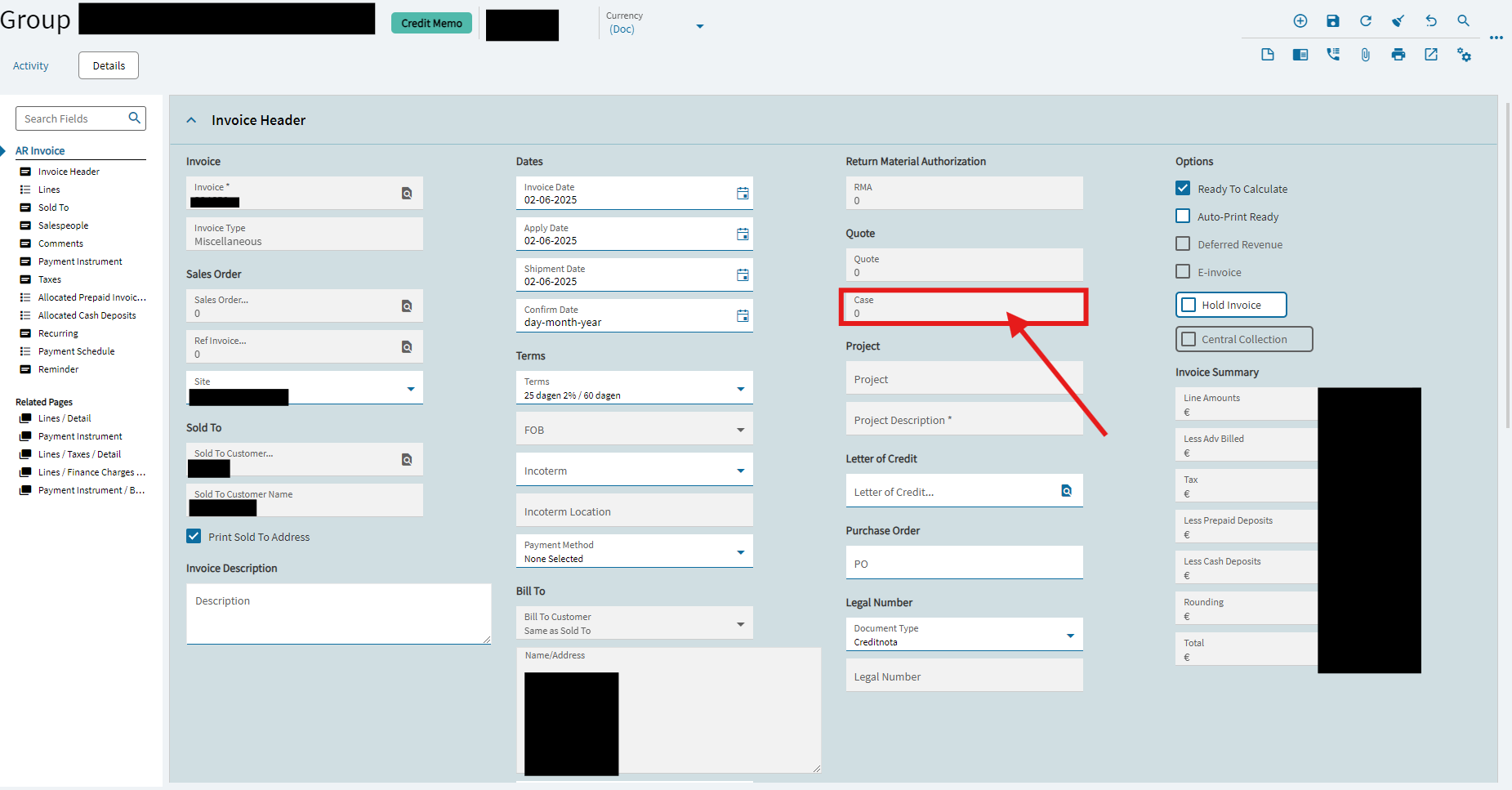Switch to the Activity tab
Image resolution: width=1512 pixels, height=790 pixels.
pyautogui.click(x=30, y=65)
